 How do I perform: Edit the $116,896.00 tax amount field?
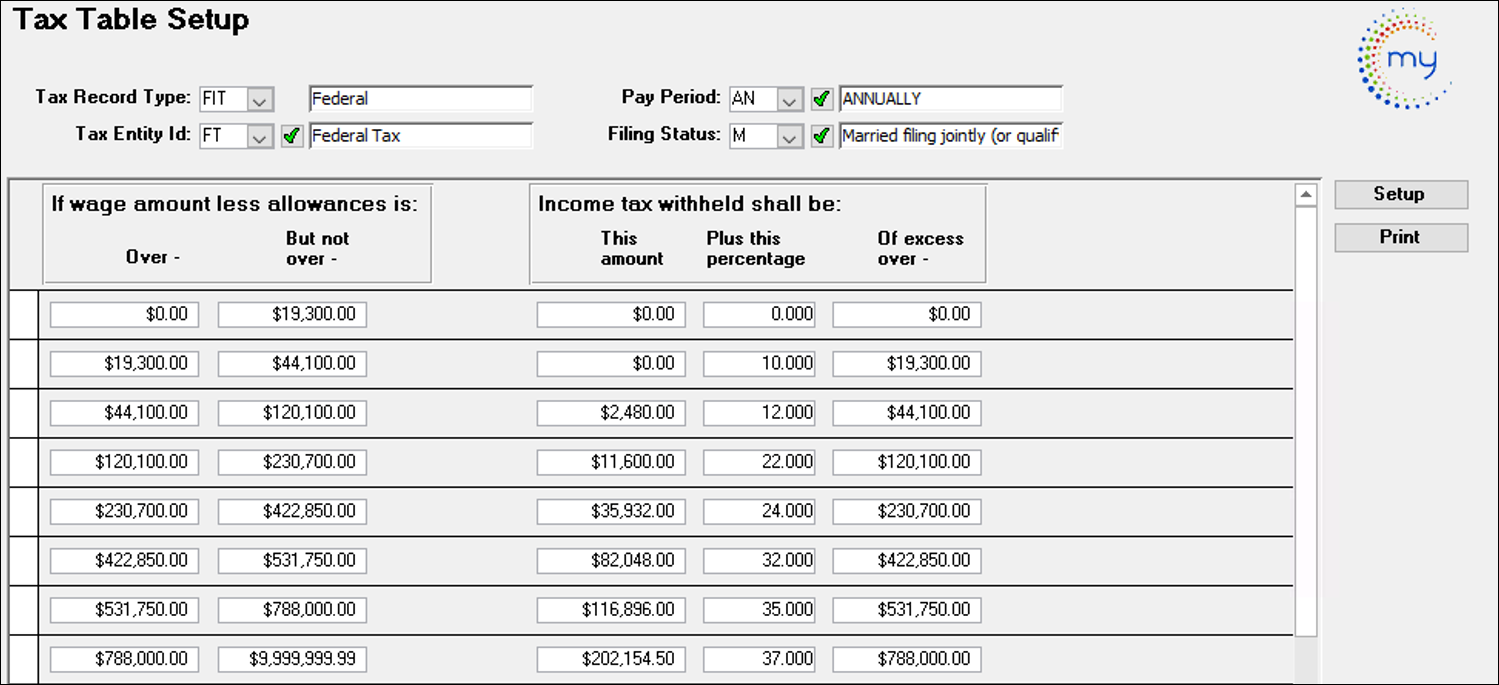(x=610, y=610)
